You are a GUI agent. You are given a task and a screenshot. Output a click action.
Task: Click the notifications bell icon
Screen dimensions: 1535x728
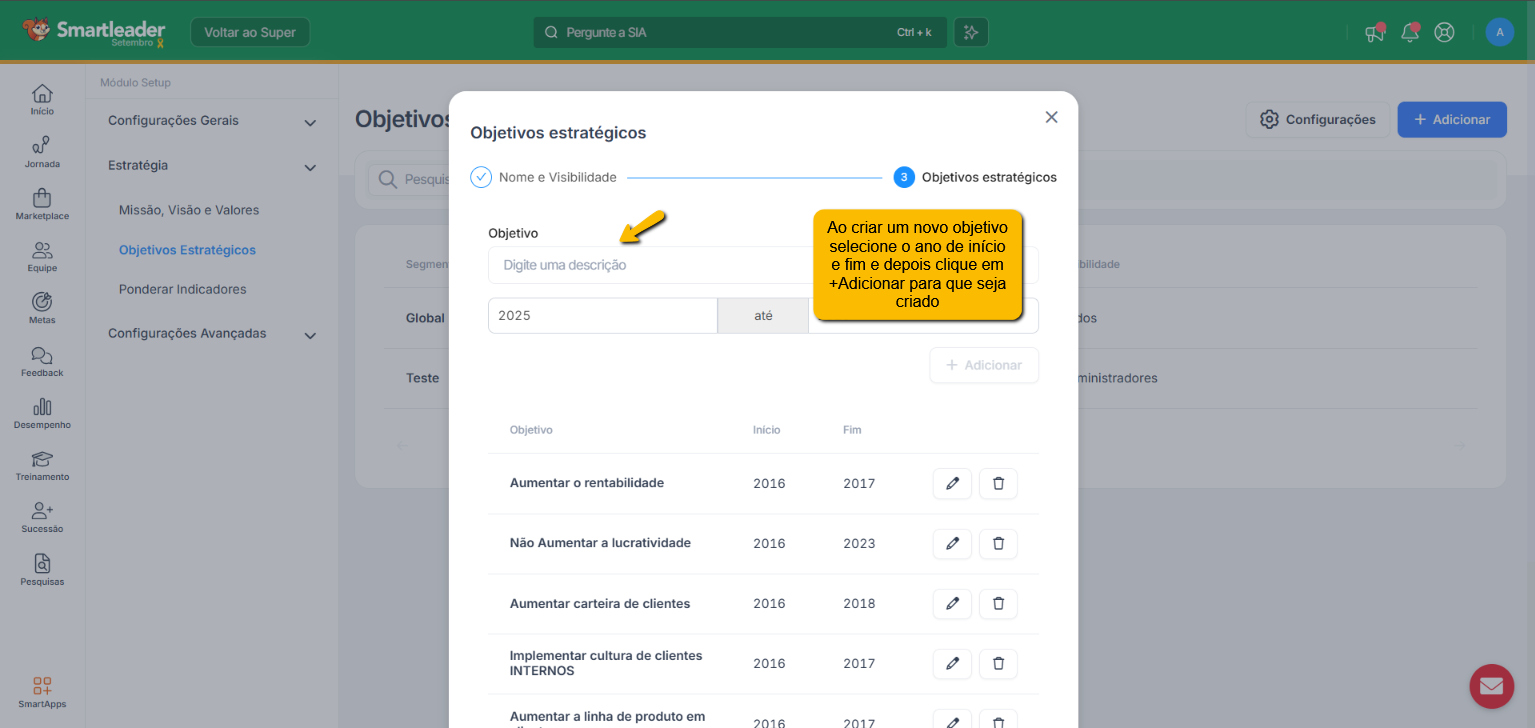tap(1410, 32)
